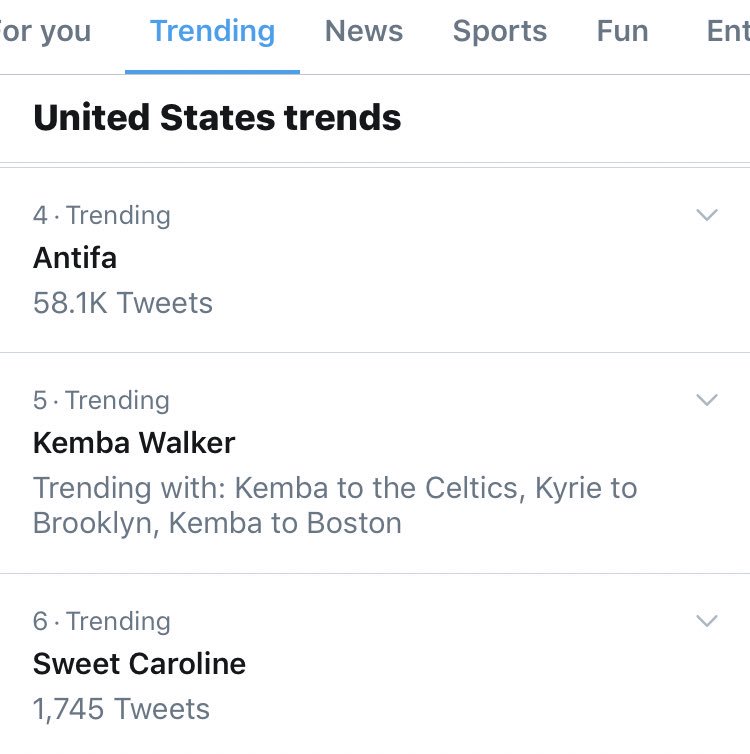Viewport: 750px width, 754px height.
Task: Expand the chevron beside the Antifa trend
Action: pos(707,215)
